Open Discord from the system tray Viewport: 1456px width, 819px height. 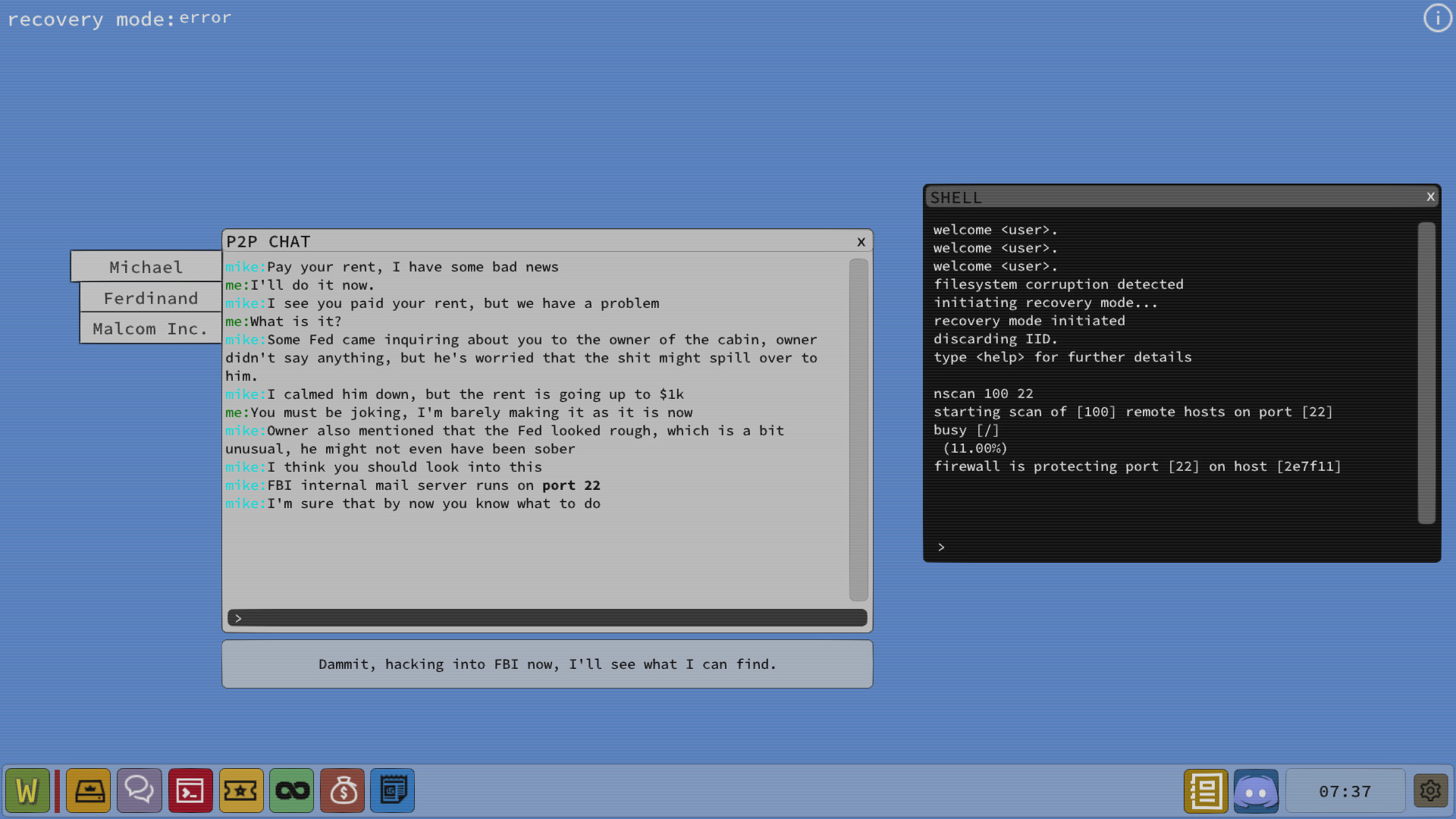[1257, 791]
